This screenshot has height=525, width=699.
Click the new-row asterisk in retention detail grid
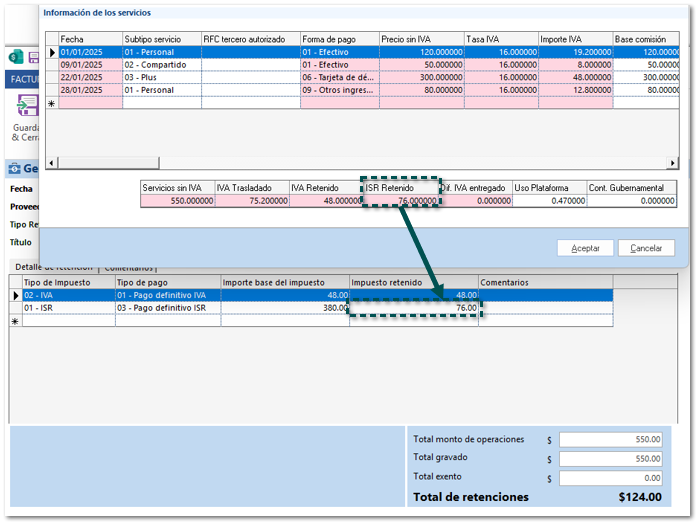(15, 321)
